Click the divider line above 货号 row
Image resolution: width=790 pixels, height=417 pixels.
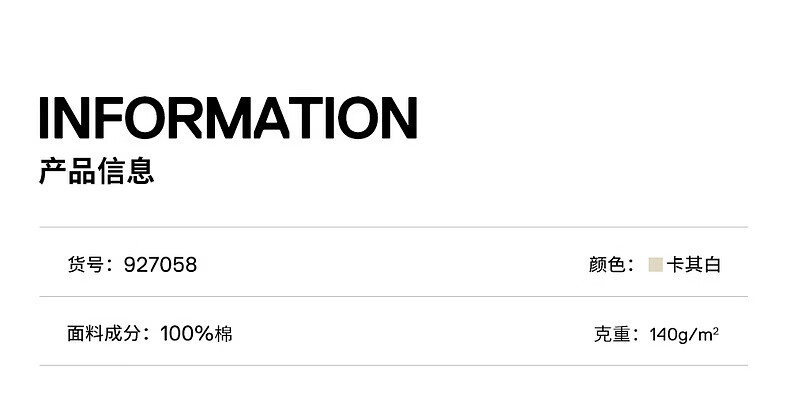point(394,228)
